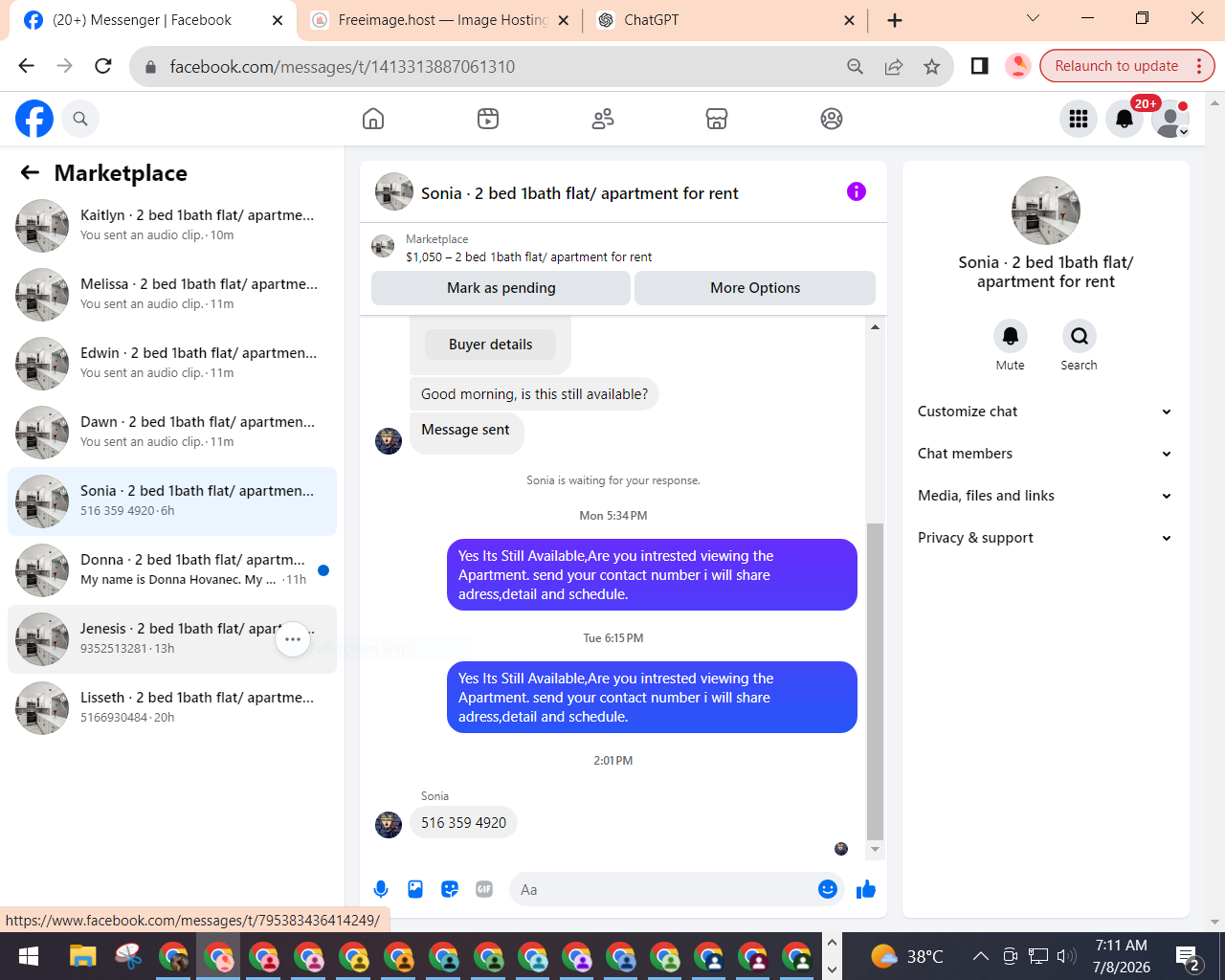
Task: Open the Facebook menu grid icon
Action: [x=1079, y=119]
